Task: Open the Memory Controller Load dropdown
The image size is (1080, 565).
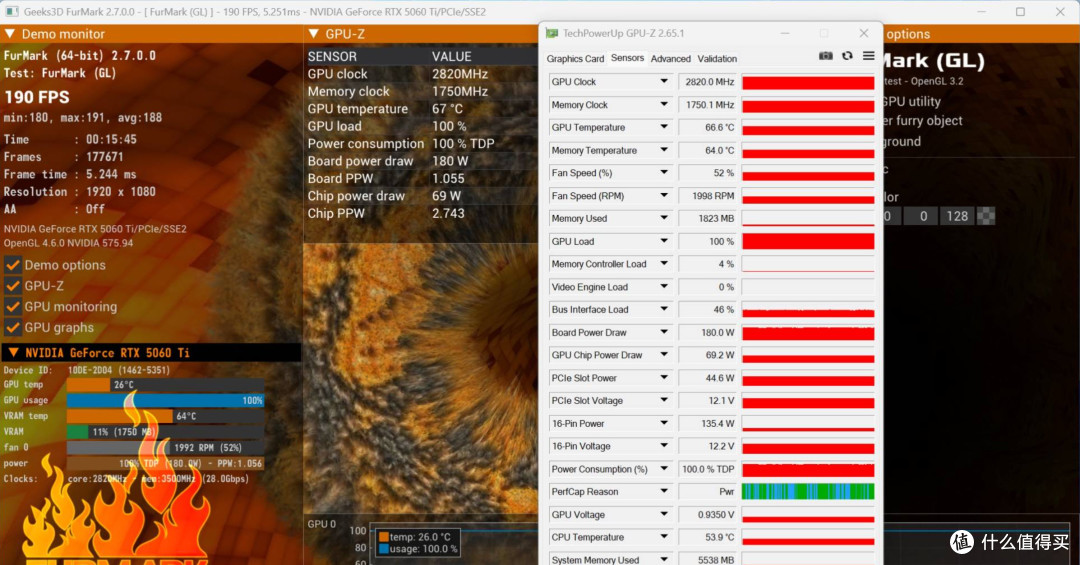Action: tap(664, 264)
